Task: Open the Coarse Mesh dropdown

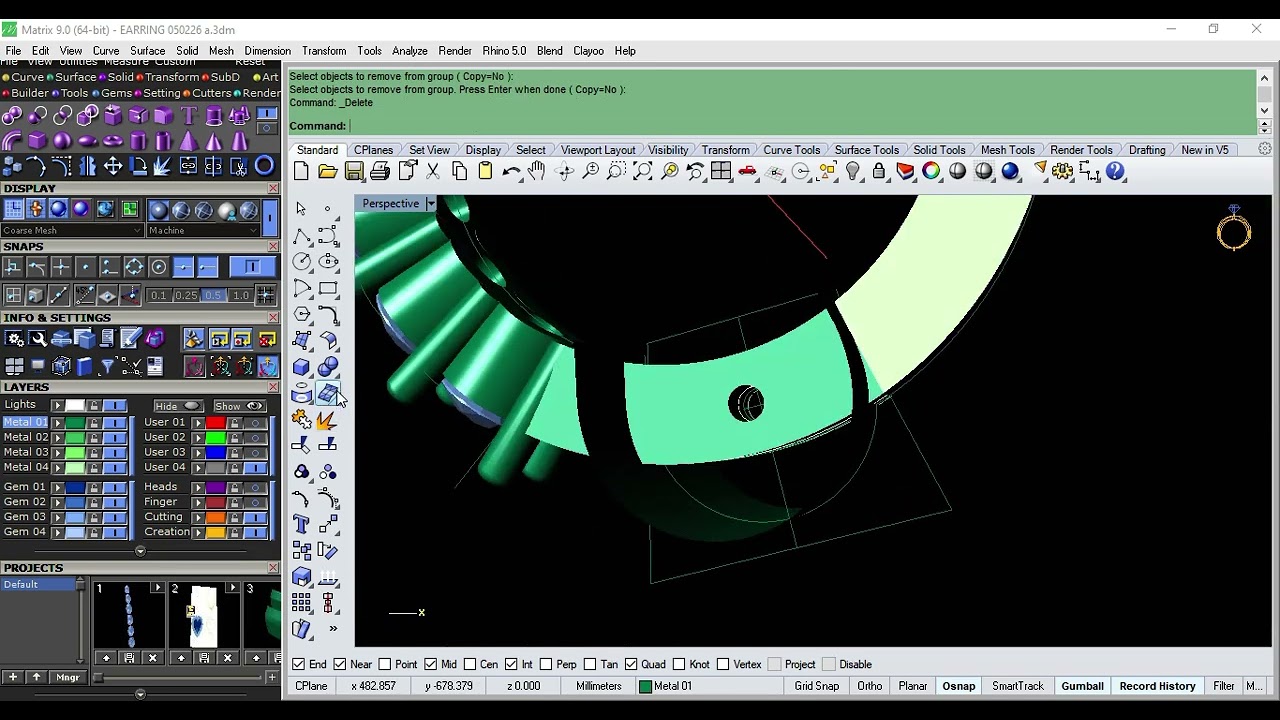Action: tap(73, 230)
